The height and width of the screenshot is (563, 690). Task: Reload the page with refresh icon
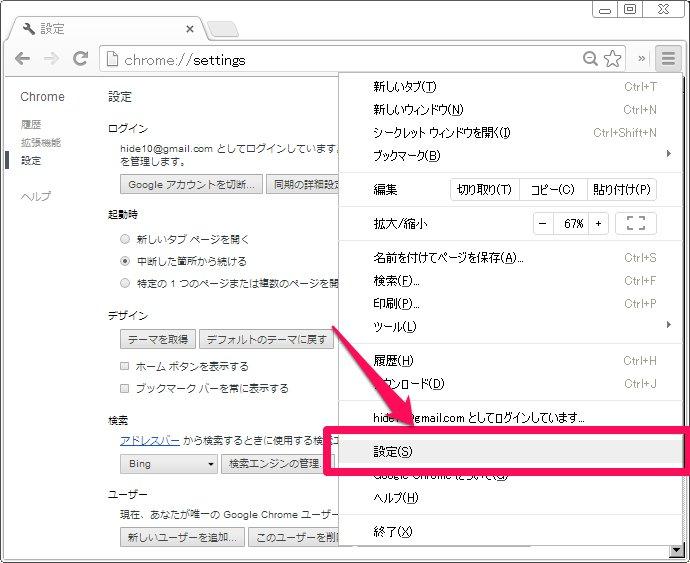click(80, 60)
